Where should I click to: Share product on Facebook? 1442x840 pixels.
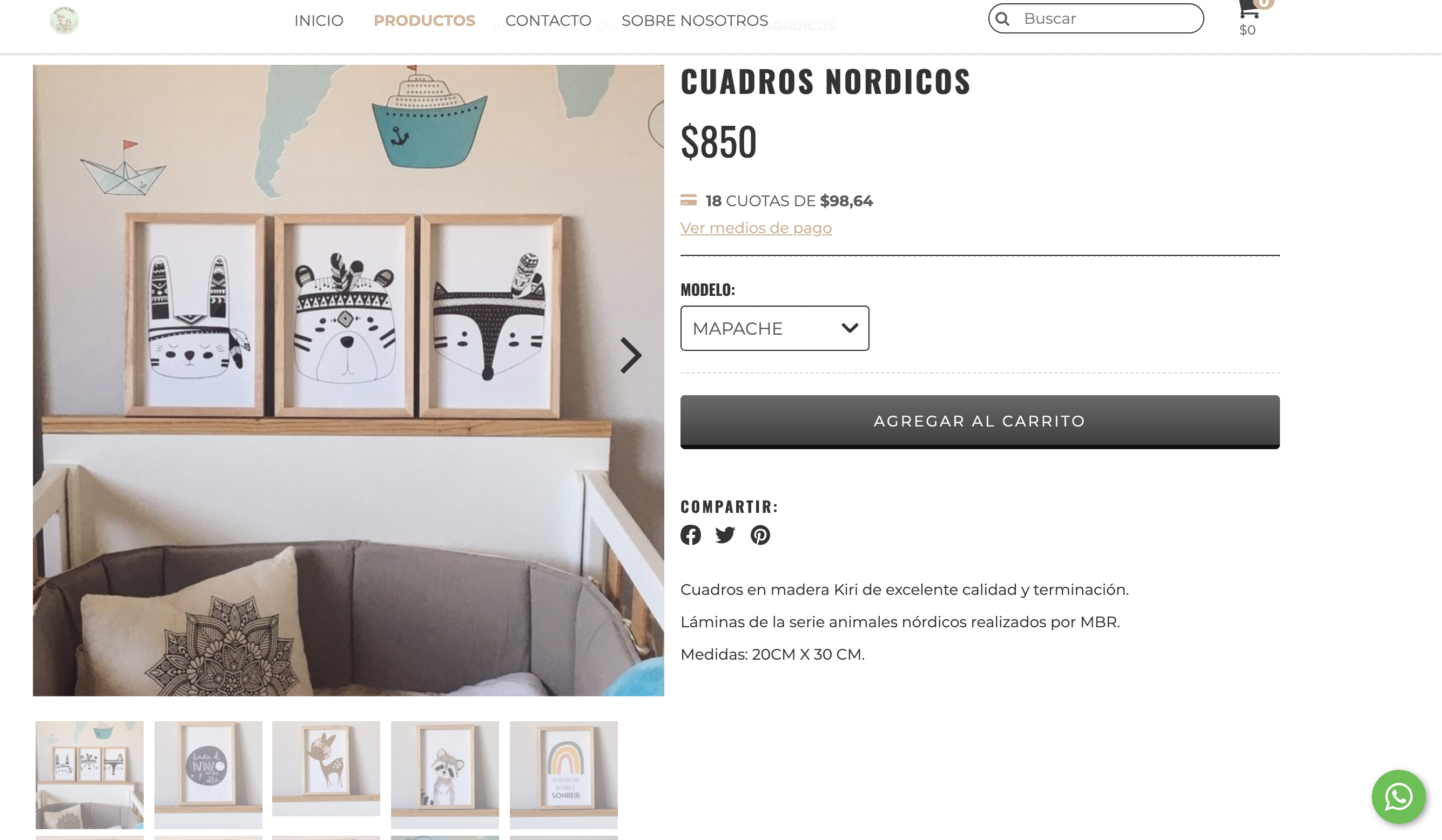pyautogui.click(x=691, y=534)
